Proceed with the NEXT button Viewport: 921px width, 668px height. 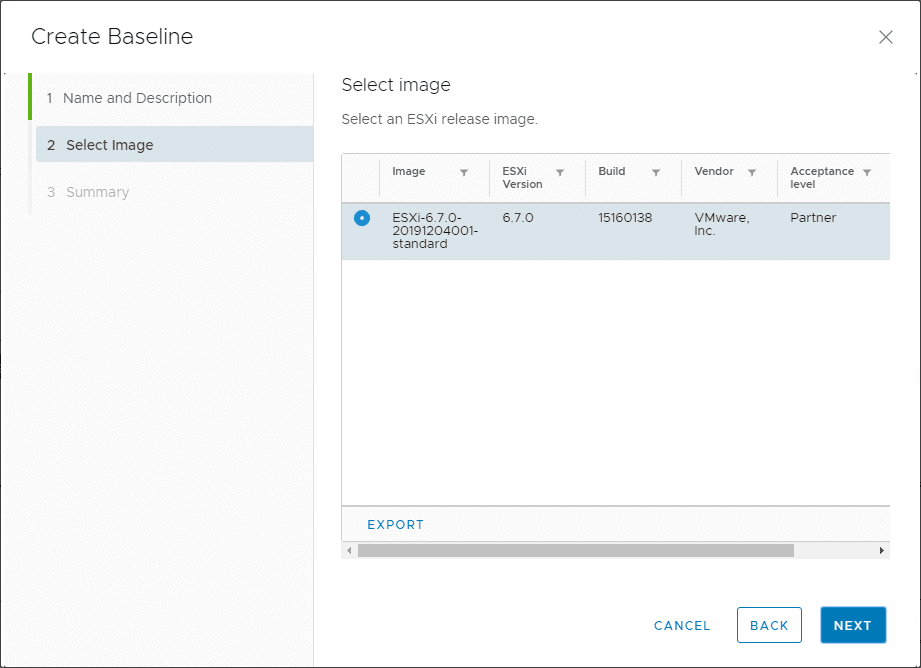(853, 625)
